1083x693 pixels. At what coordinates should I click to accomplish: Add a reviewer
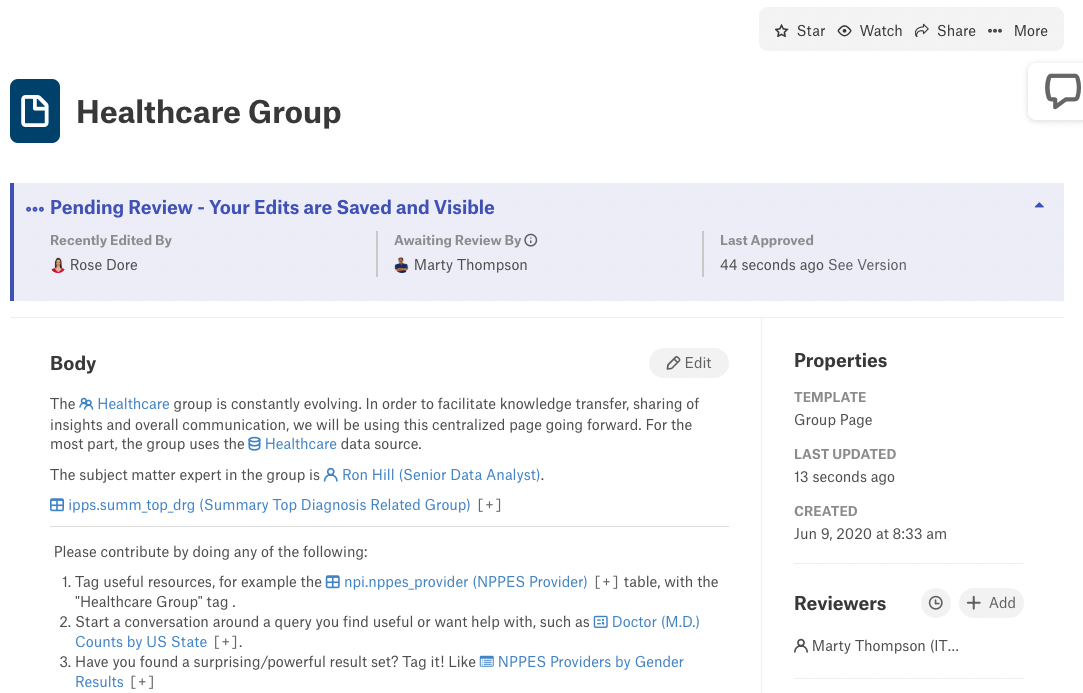tap(991, 603)
